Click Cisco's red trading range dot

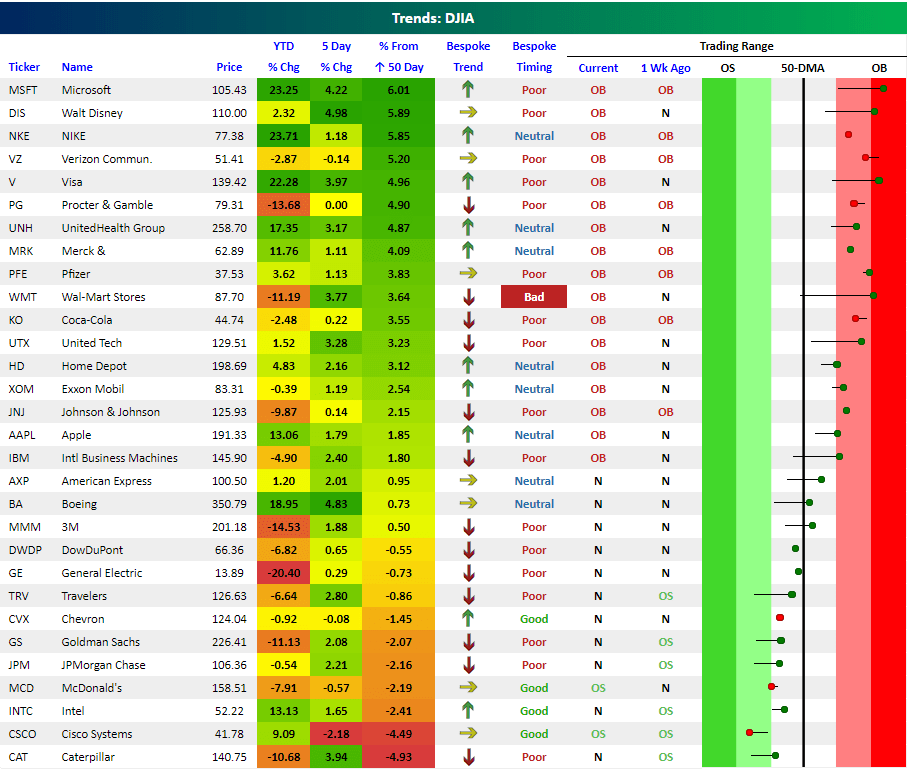coord(749,732)
